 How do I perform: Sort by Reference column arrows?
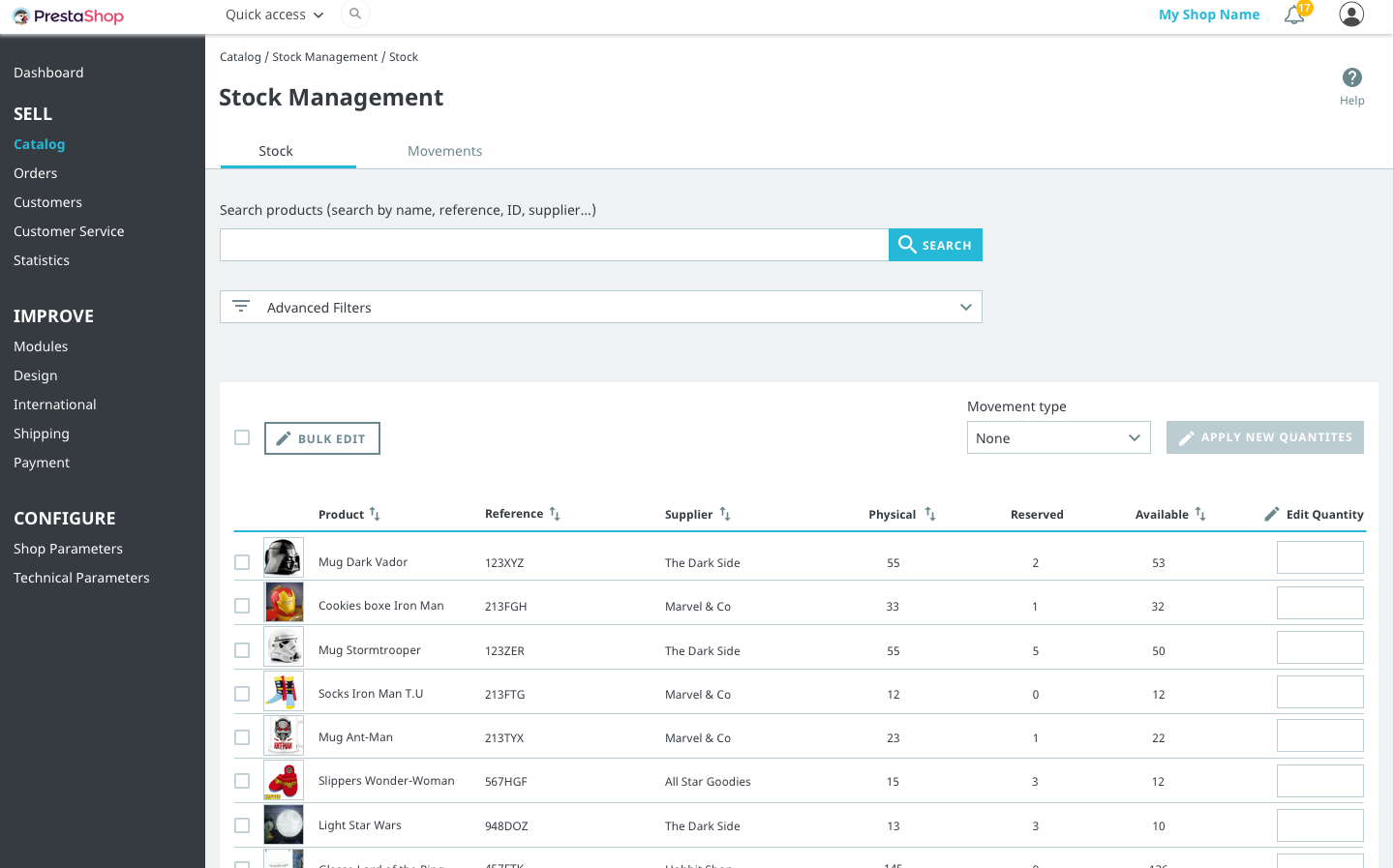click(555, 514)
